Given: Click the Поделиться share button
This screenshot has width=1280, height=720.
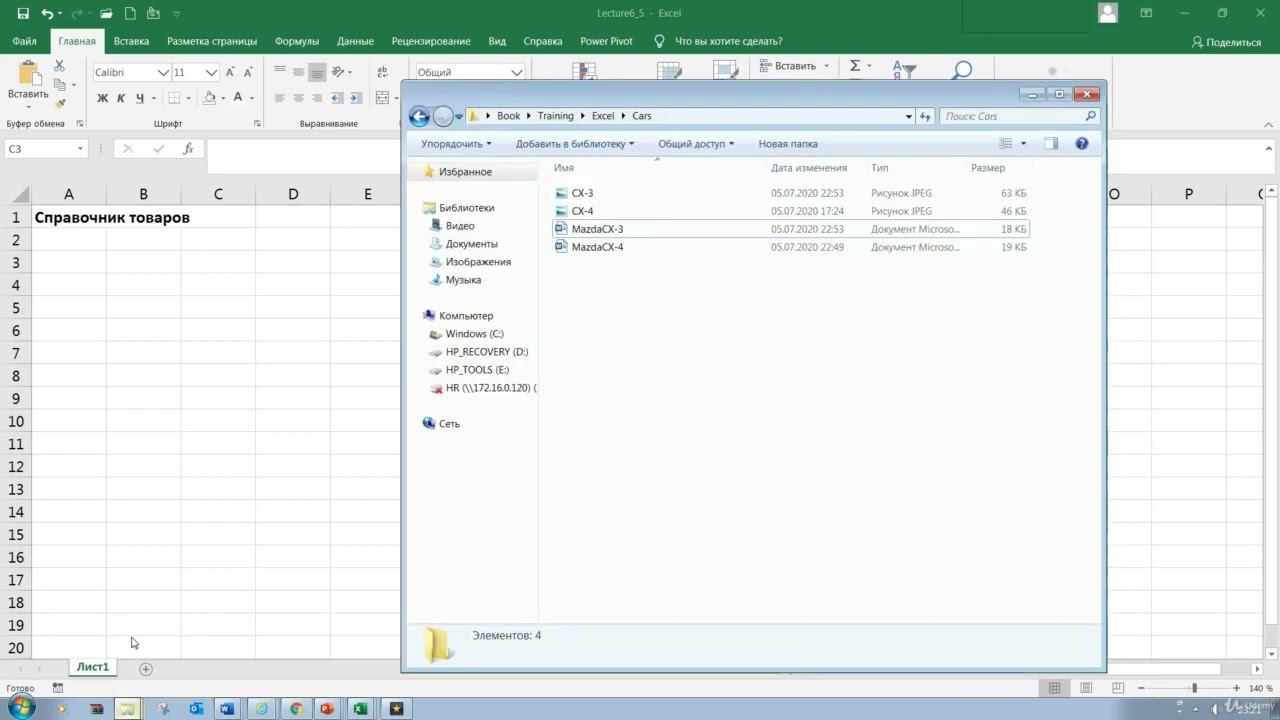Looking at the screenshot, I should [x=1226, y=42].
